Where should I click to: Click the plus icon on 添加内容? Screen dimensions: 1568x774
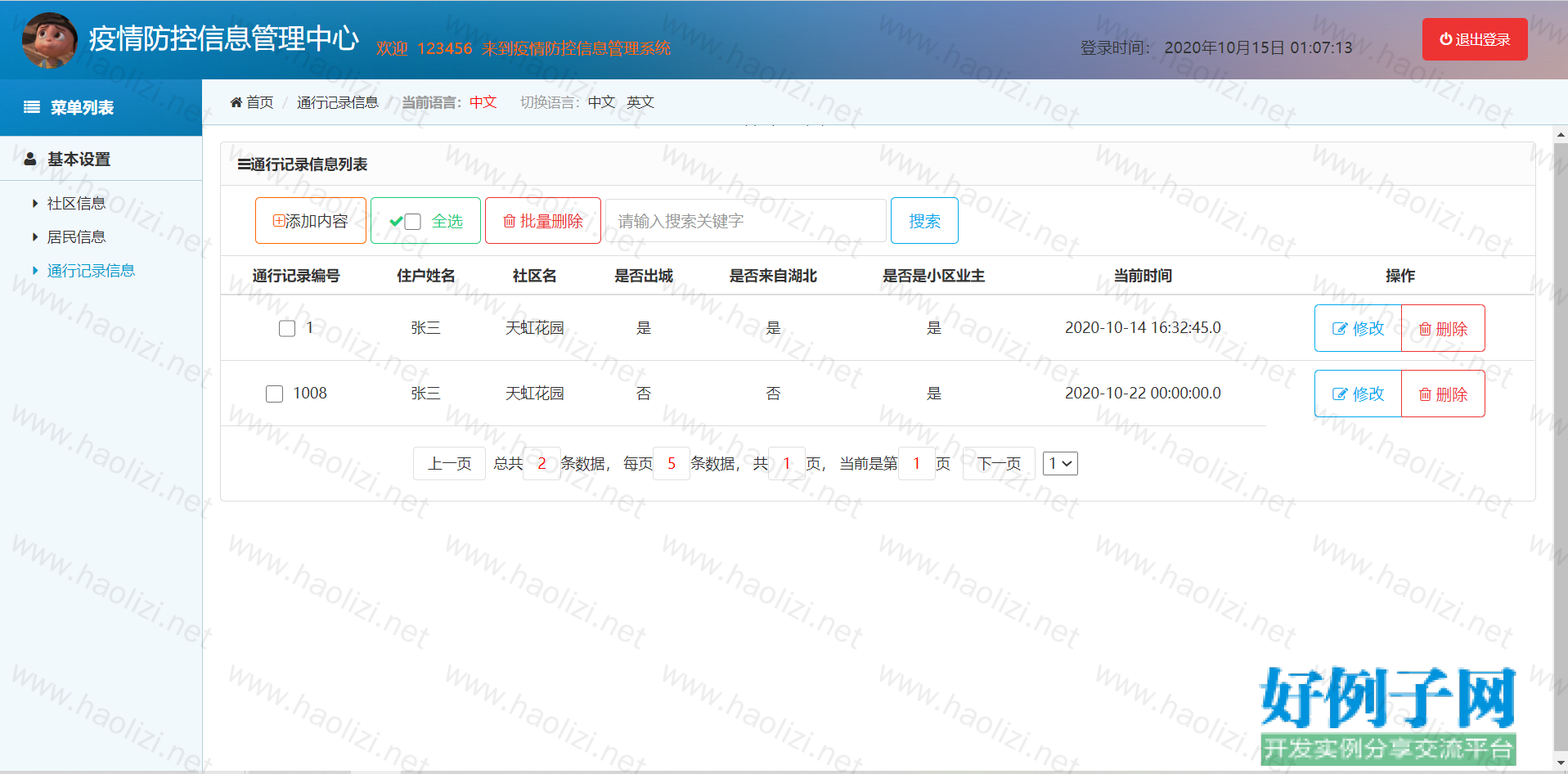coord(278,221)
